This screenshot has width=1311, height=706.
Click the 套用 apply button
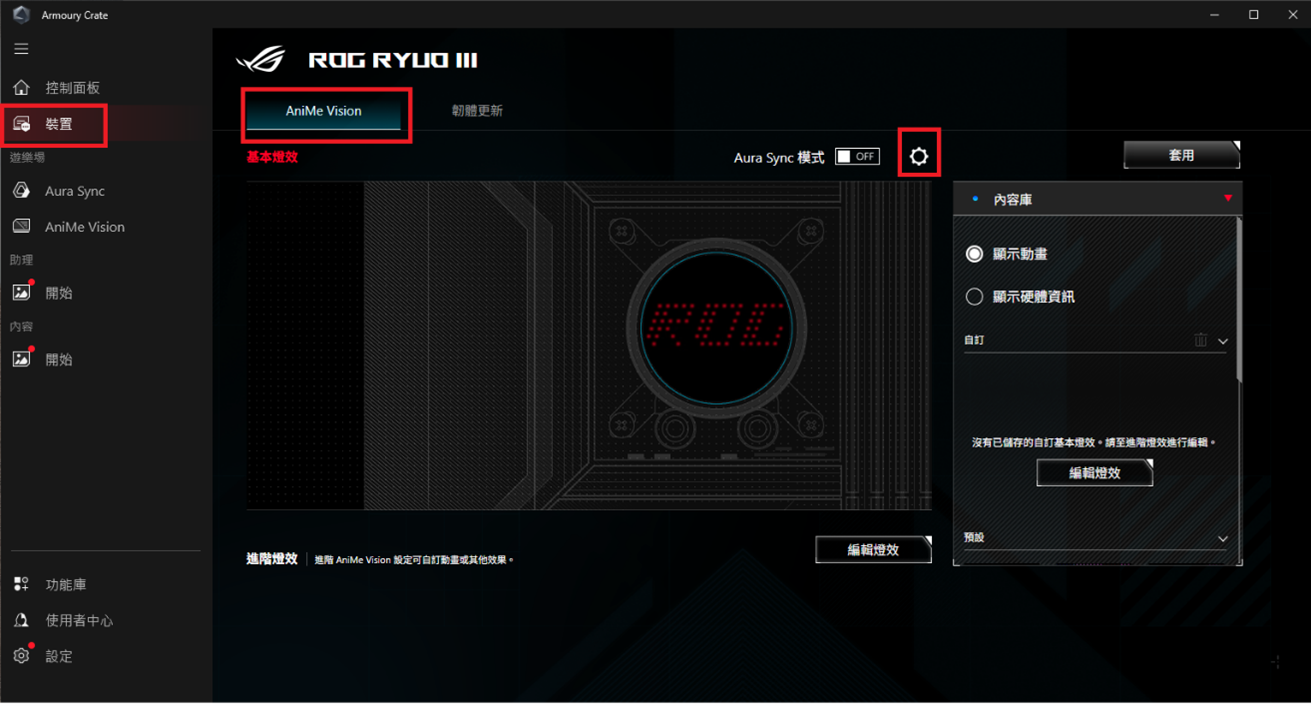[1182, 155]
